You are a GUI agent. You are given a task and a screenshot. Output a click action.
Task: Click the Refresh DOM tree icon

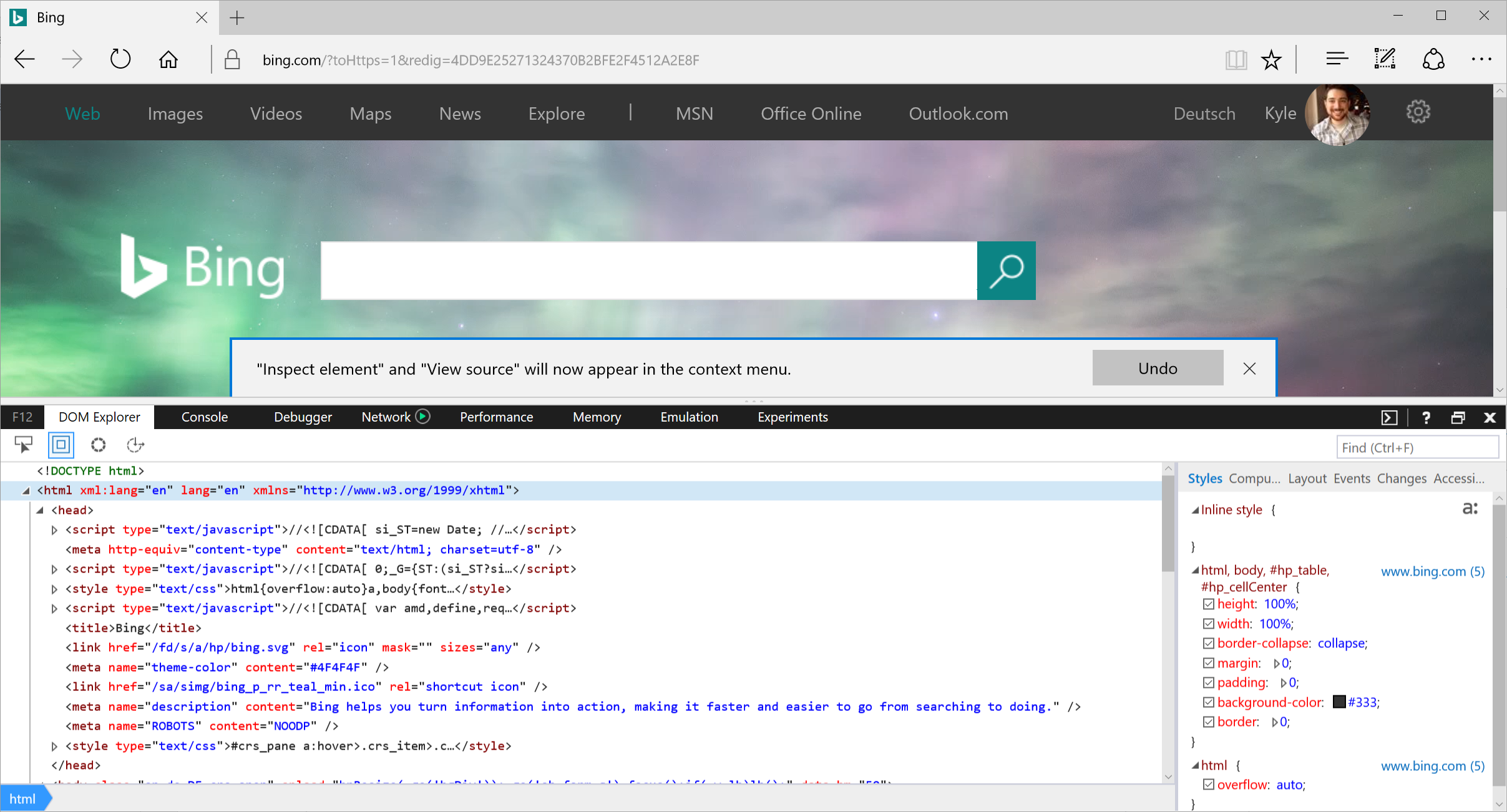(99, 445)
